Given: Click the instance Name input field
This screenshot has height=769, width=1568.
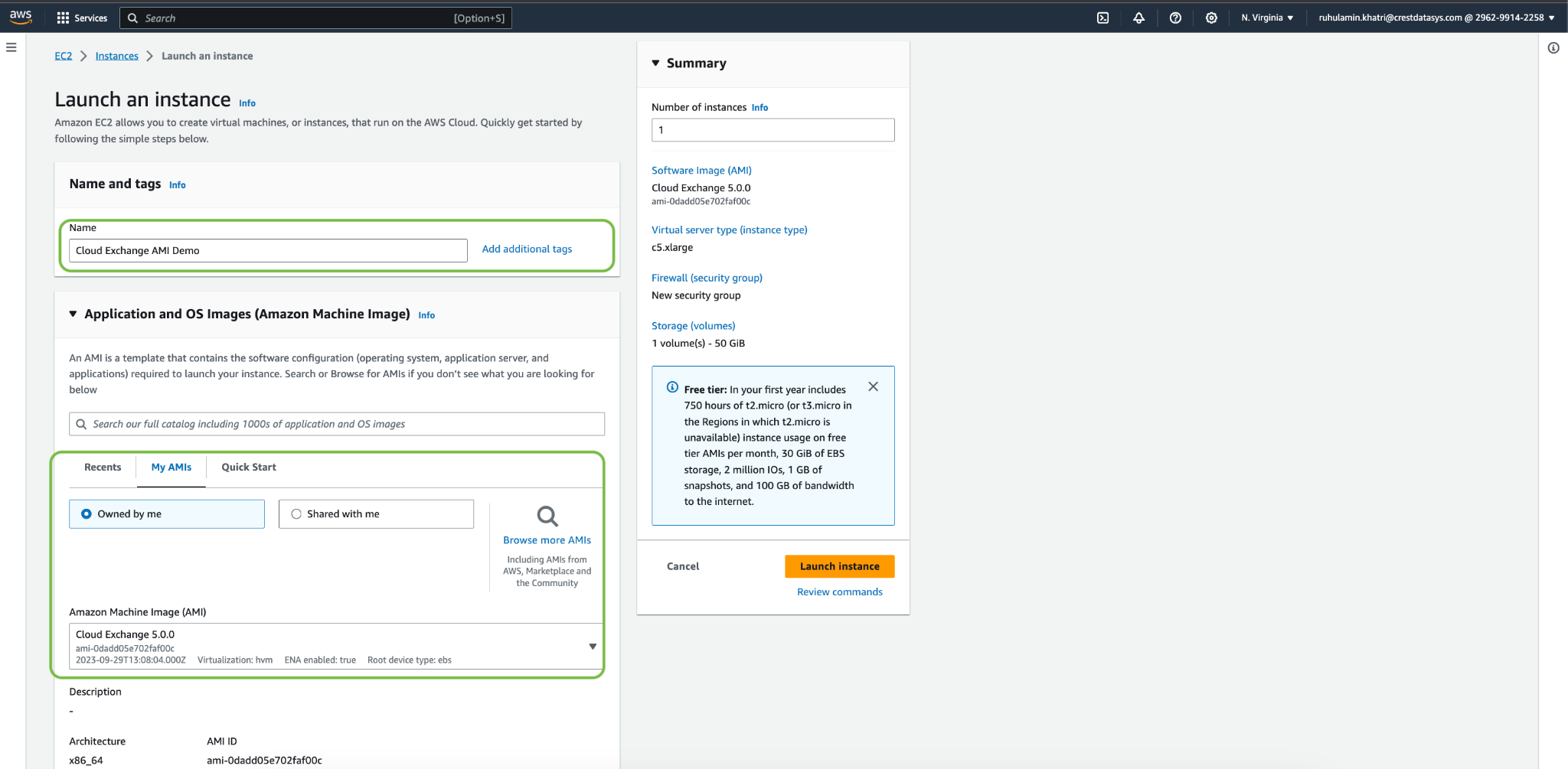Looking at the screenshot, I should [268, 250].
